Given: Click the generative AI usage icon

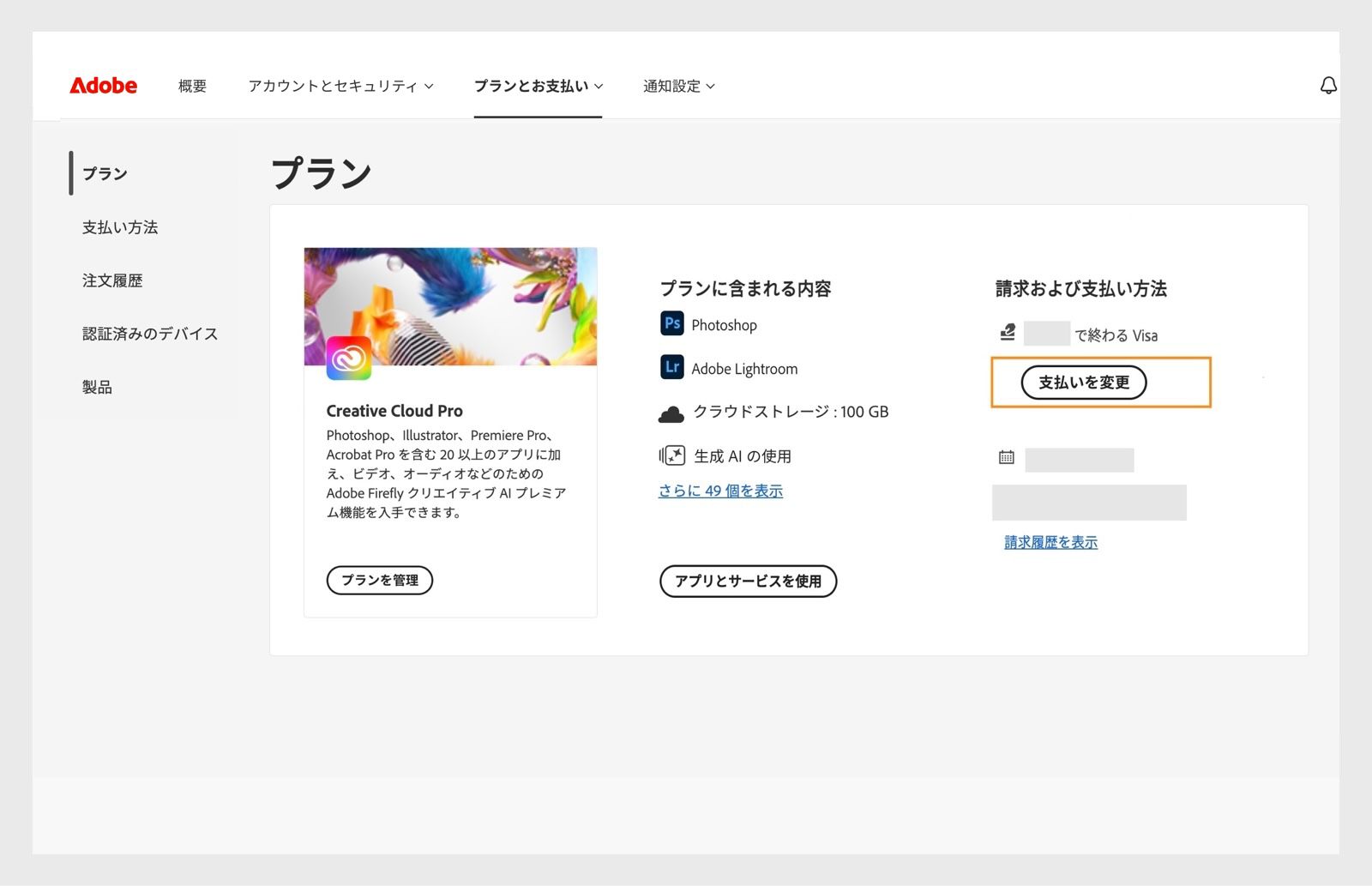Looking at the screenshot, I should 672,455.
